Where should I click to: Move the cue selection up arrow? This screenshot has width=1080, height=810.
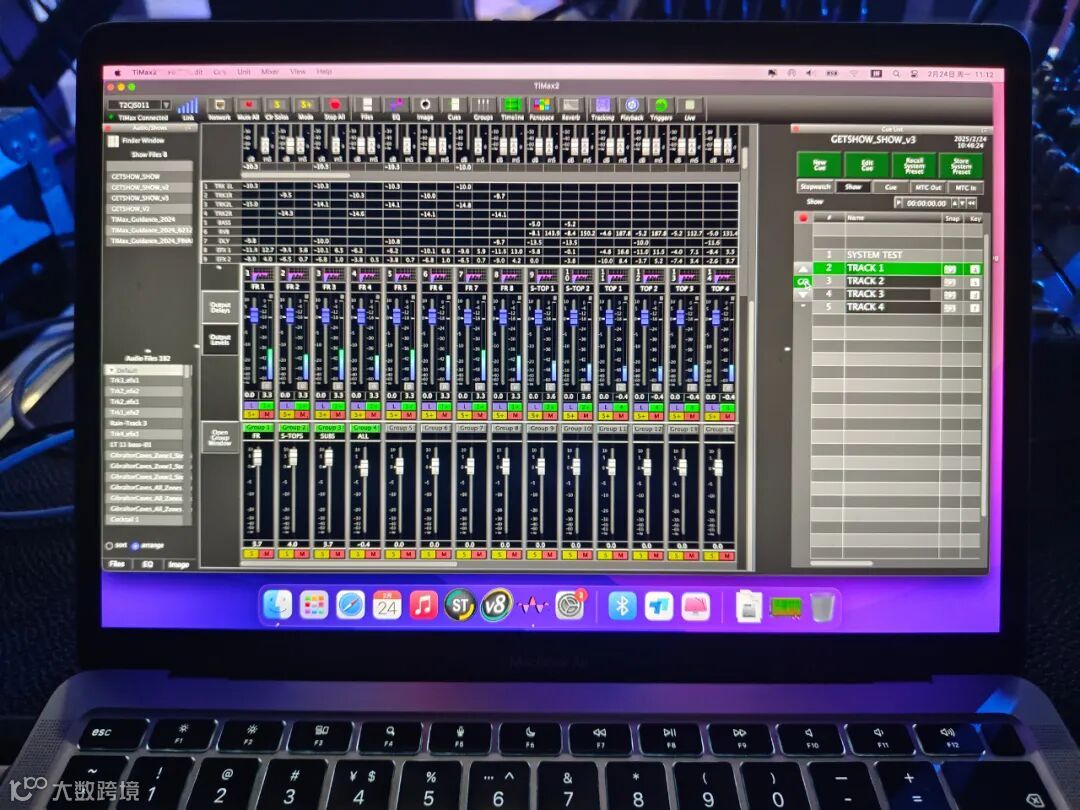coord(803,269)
